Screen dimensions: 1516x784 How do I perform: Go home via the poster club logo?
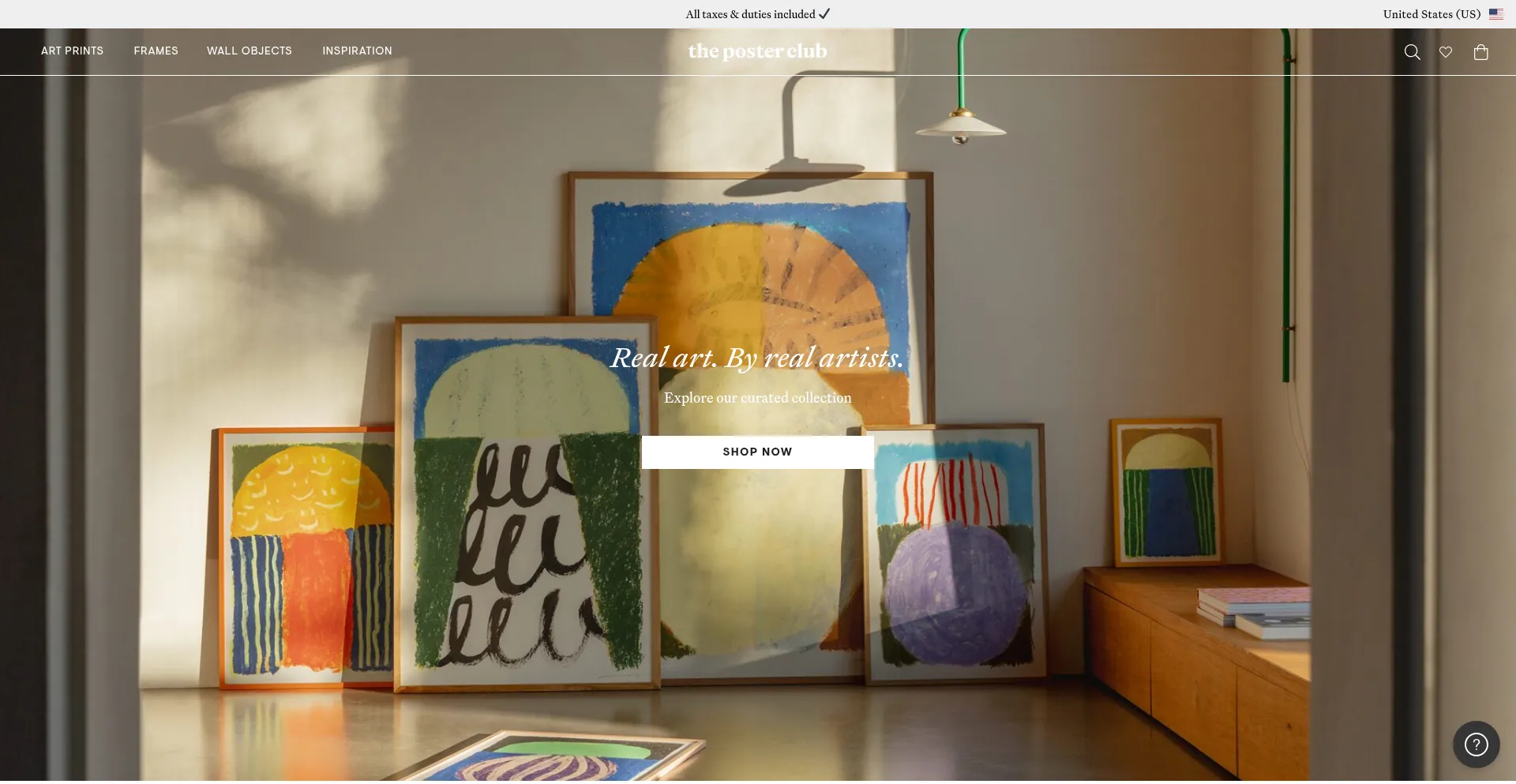coord(757,51)
